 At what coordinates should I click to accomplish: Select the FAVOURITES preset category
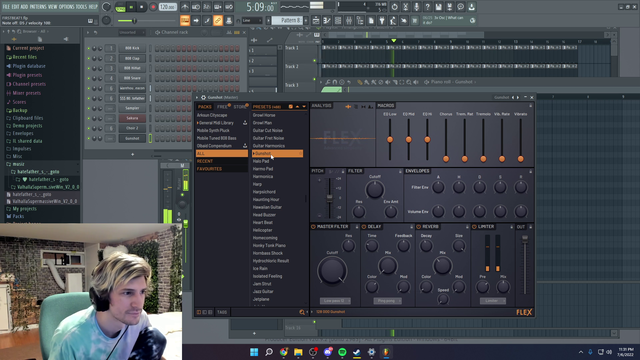pos(209,169)
